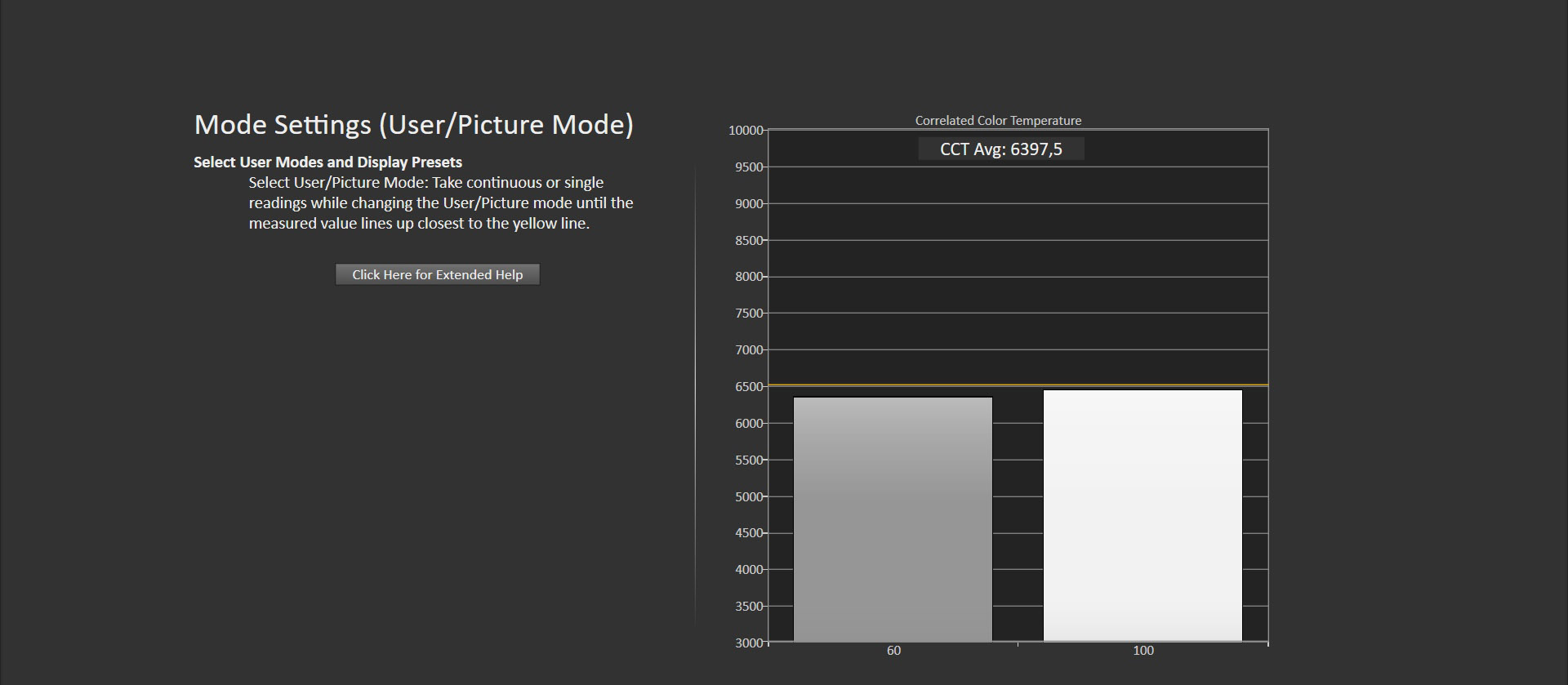Click the yellow target line on chart
Image resolution: width=1568 pixels, height=685 pixels.
coord(1018,385)
